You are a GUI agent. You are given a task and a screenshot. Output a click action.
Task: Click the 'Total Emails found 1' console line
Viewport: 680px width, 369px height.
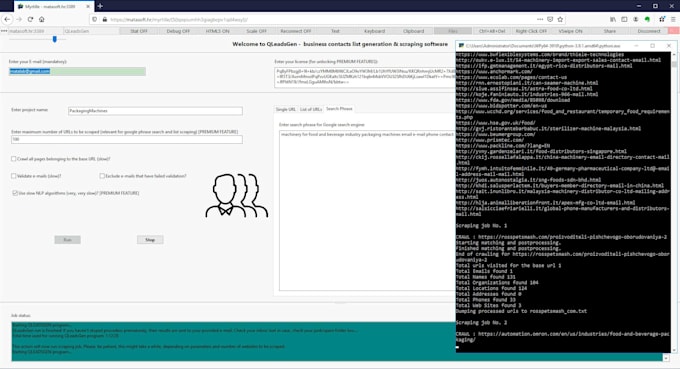tap(484, 271)
